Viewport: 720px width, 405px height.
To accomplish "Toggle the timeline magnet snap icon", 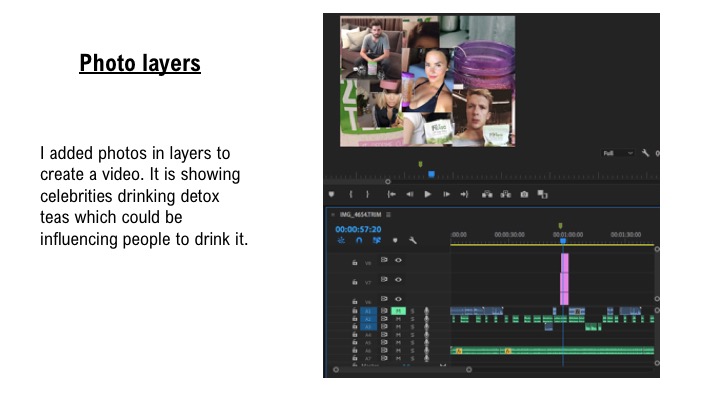I will [x=359, y=240].
